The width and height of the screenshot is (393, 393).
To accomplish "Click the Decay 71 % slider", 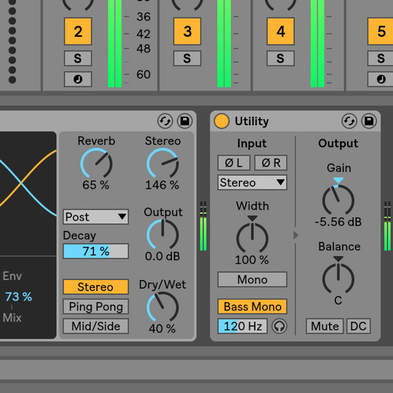I will [96, 251].
